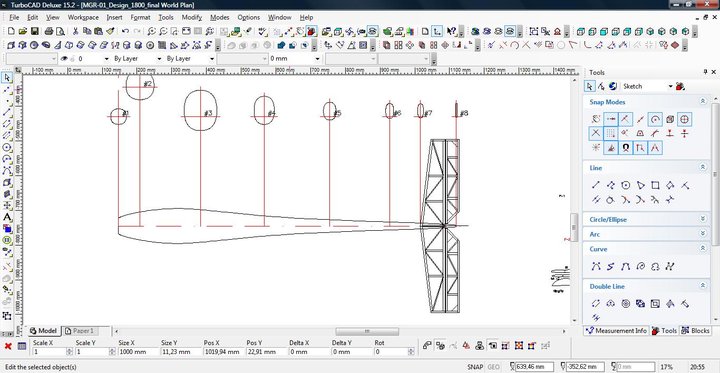
Task: Open the second By Layer line style dropdown
Action: click(212, 59)
